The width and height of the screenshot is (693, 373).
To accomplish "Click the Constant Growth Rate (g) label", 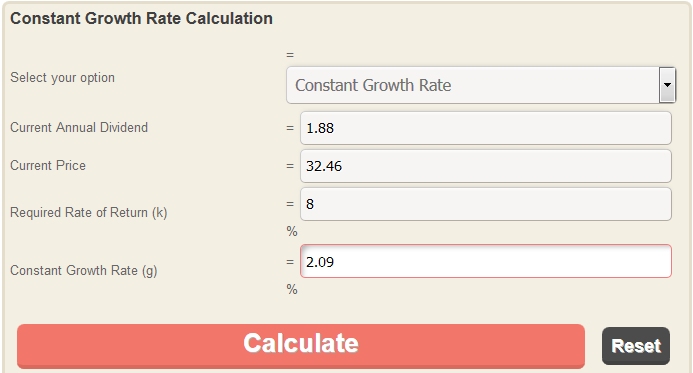I will click(x=84, y=270).
